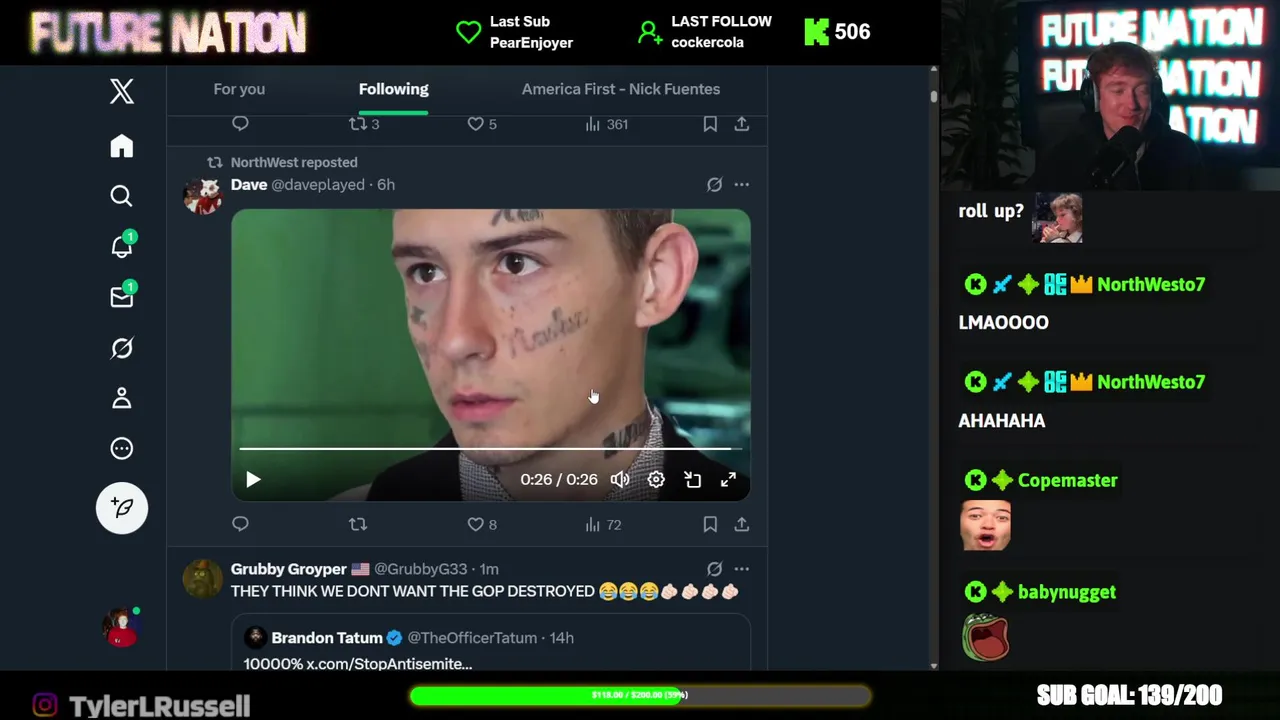Viewport: 1280px width, 720px height.
Task: Toggle fullscreen on the video player
Action: [728, 480]
